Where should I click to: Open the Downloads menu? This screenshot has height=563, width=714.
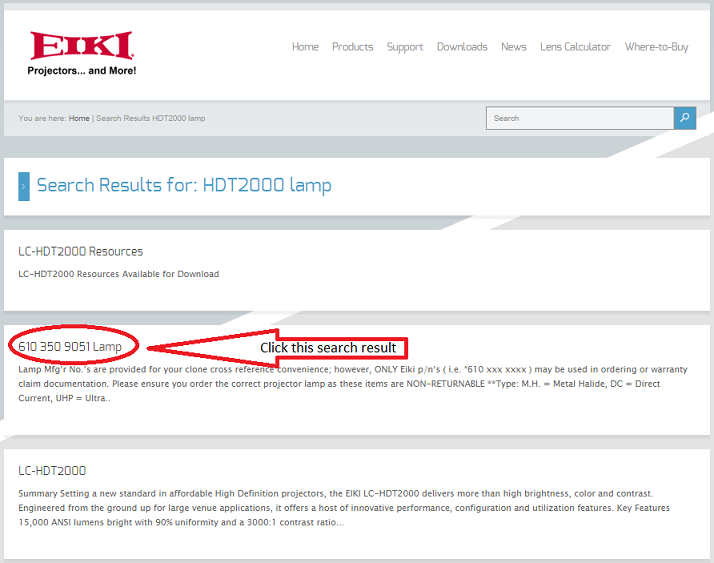(x=462, y=47)
